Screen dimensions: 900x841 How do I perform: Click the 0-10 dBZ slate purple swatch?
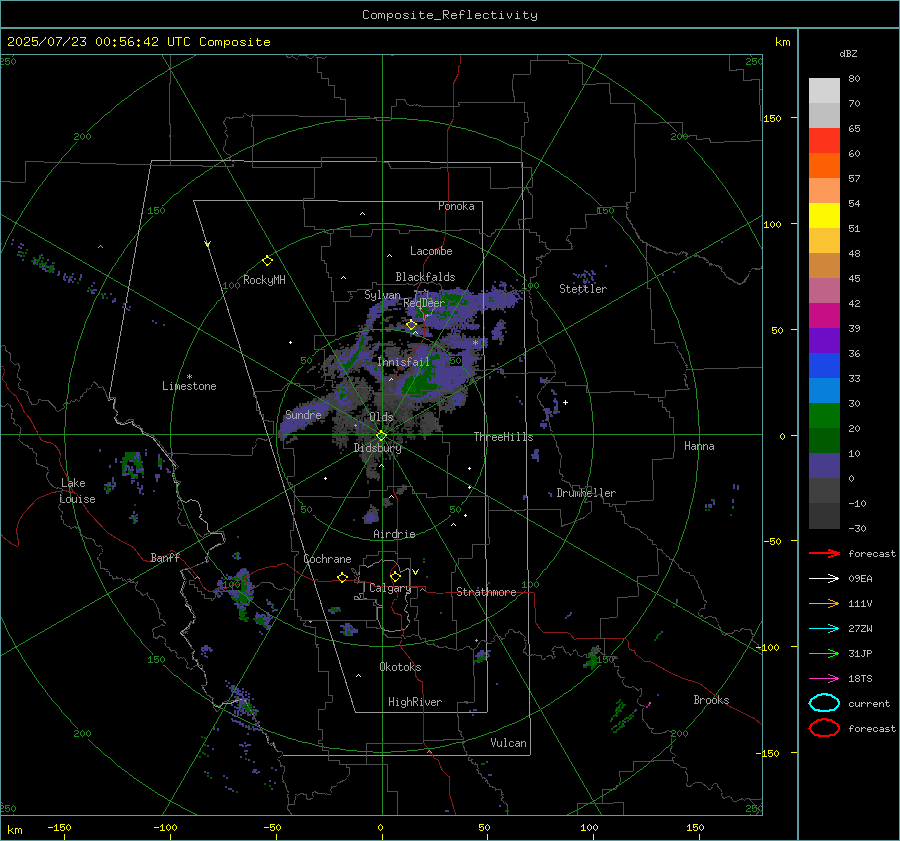tap(824, 466)
